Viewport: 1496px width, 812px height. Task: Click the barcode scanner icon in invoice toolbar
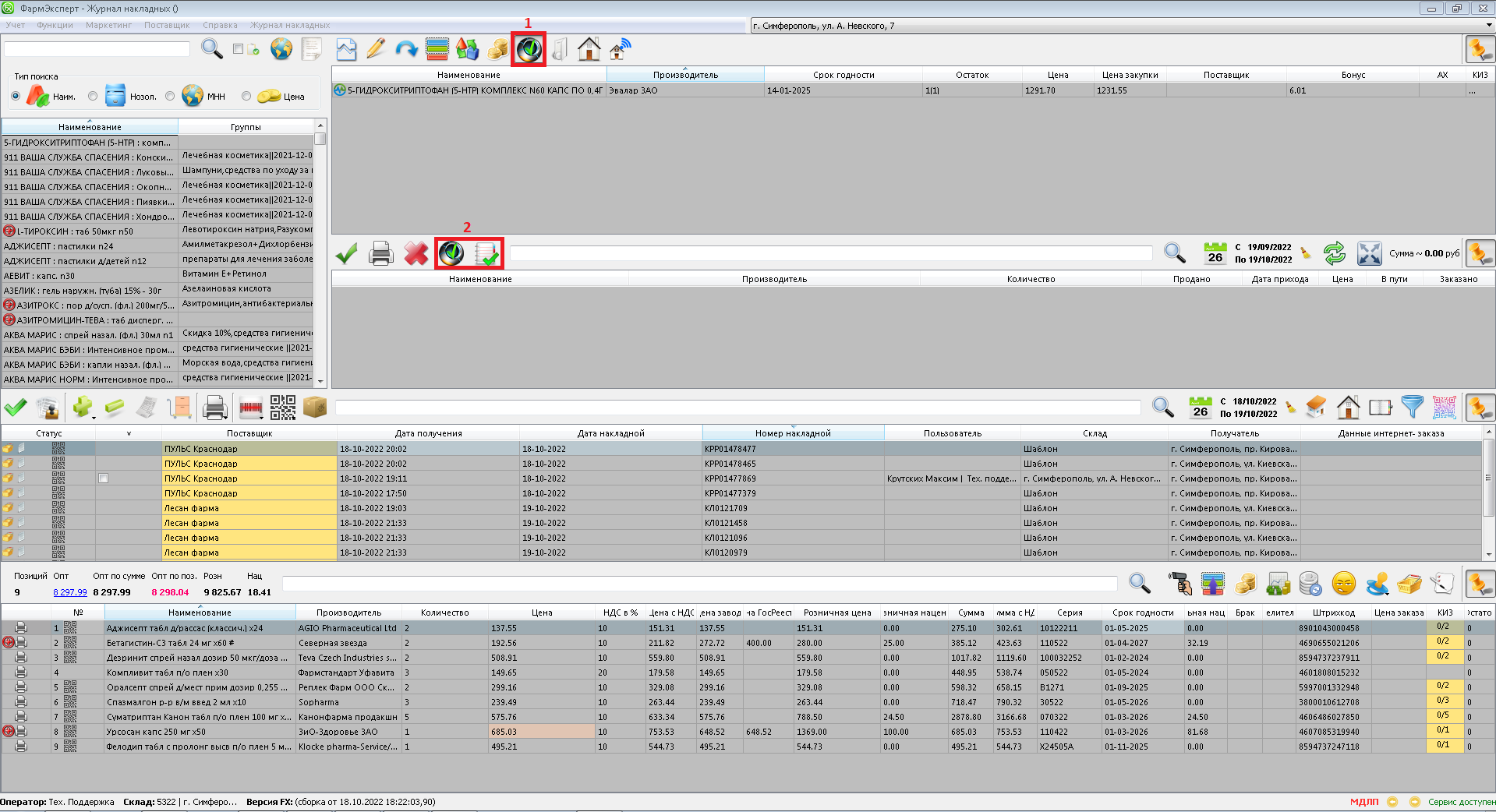point(250,408)
